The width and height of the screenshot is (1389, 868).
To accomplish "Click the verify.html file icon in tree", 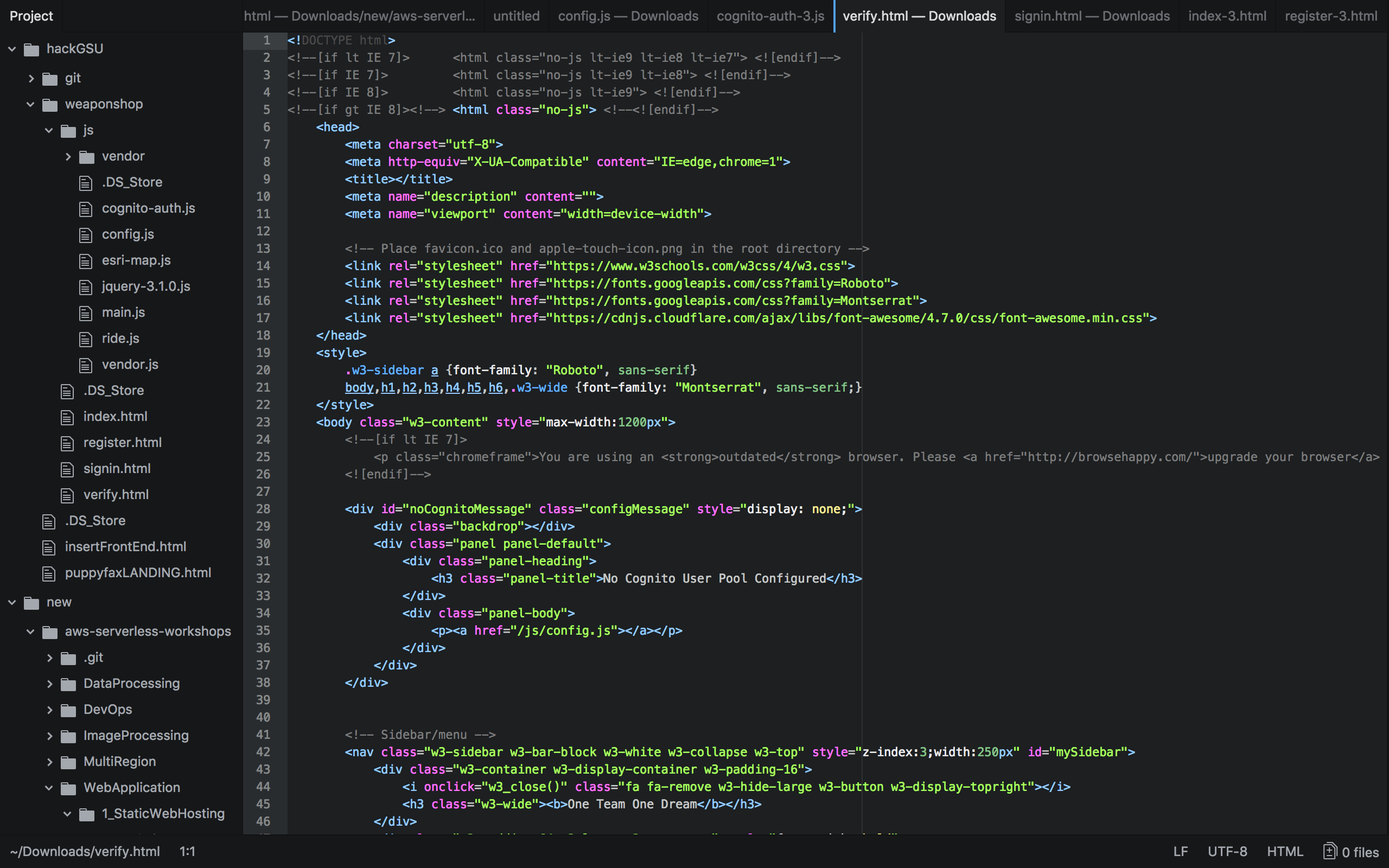I will tap(67, 495).
